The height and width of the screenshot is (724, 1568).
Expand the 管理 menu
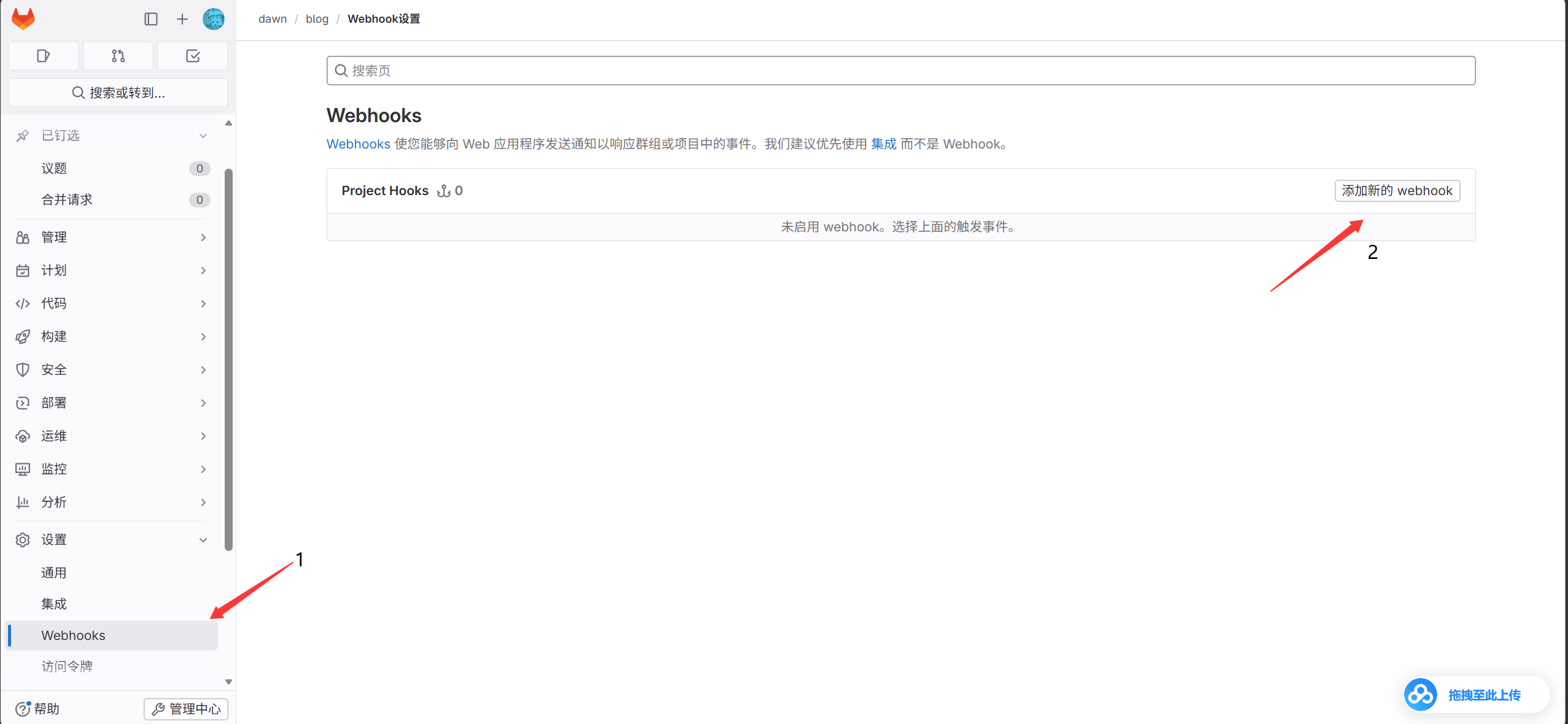click(111, 237)
